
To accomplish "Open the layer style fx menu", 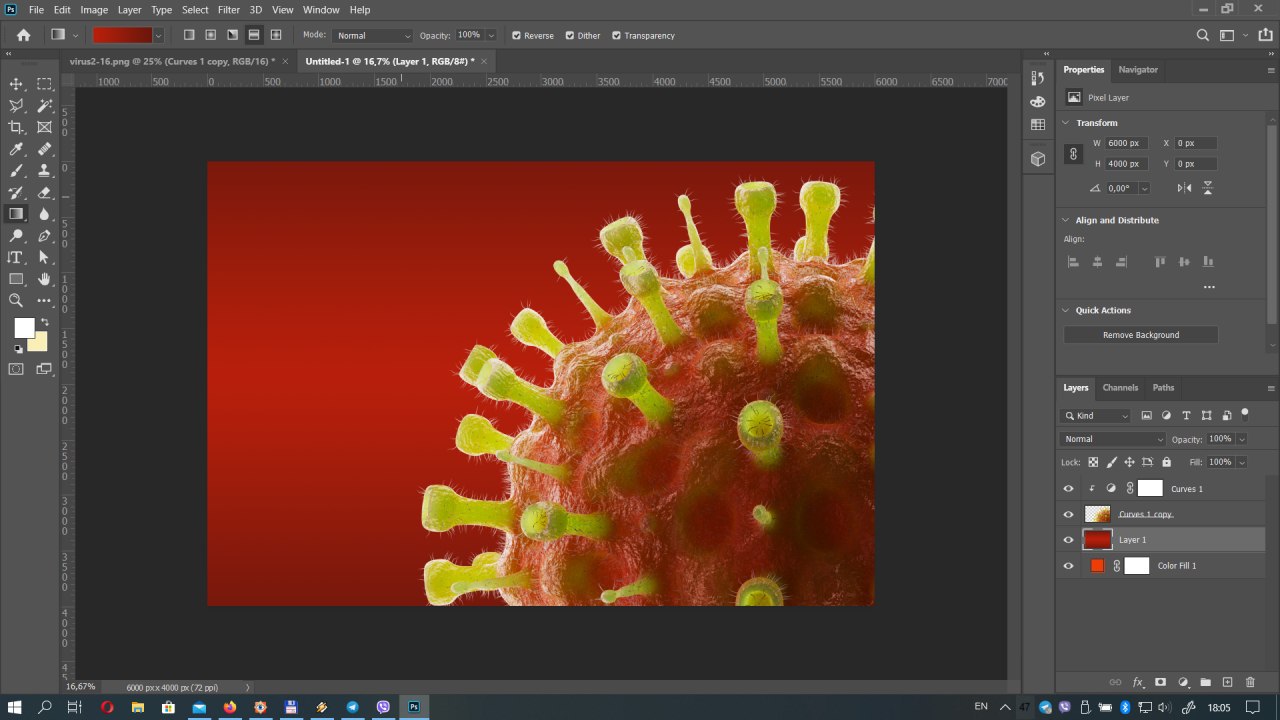I will pos(1138,682).
